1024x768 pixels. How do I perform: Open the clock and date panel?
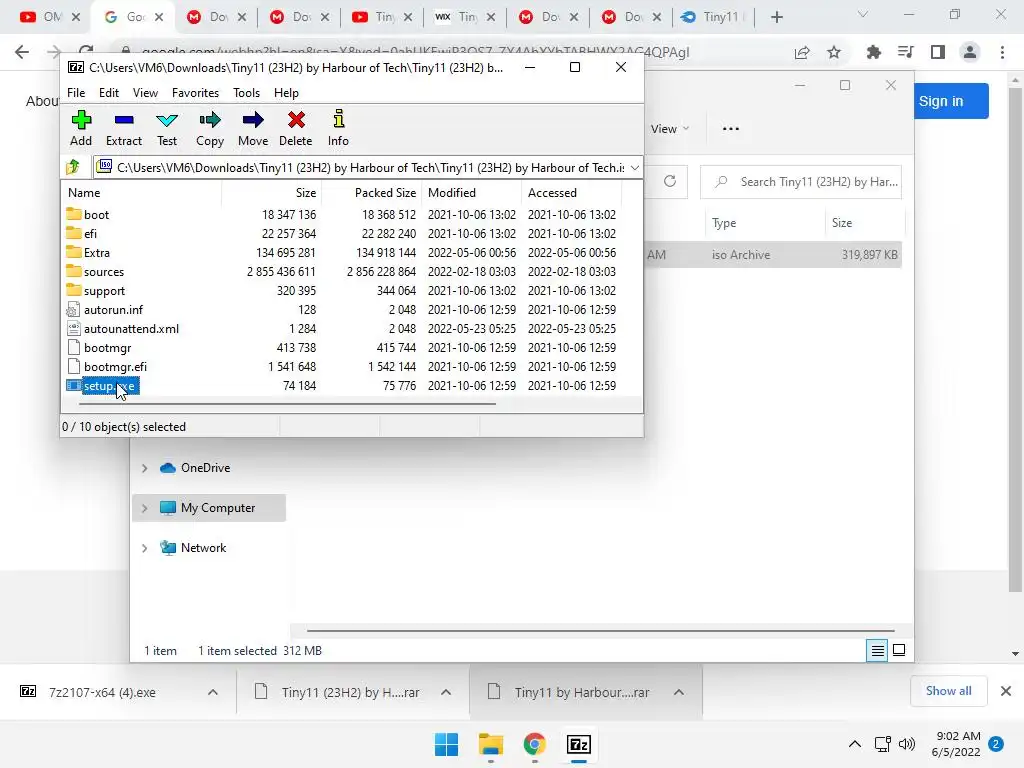(956, 744)
